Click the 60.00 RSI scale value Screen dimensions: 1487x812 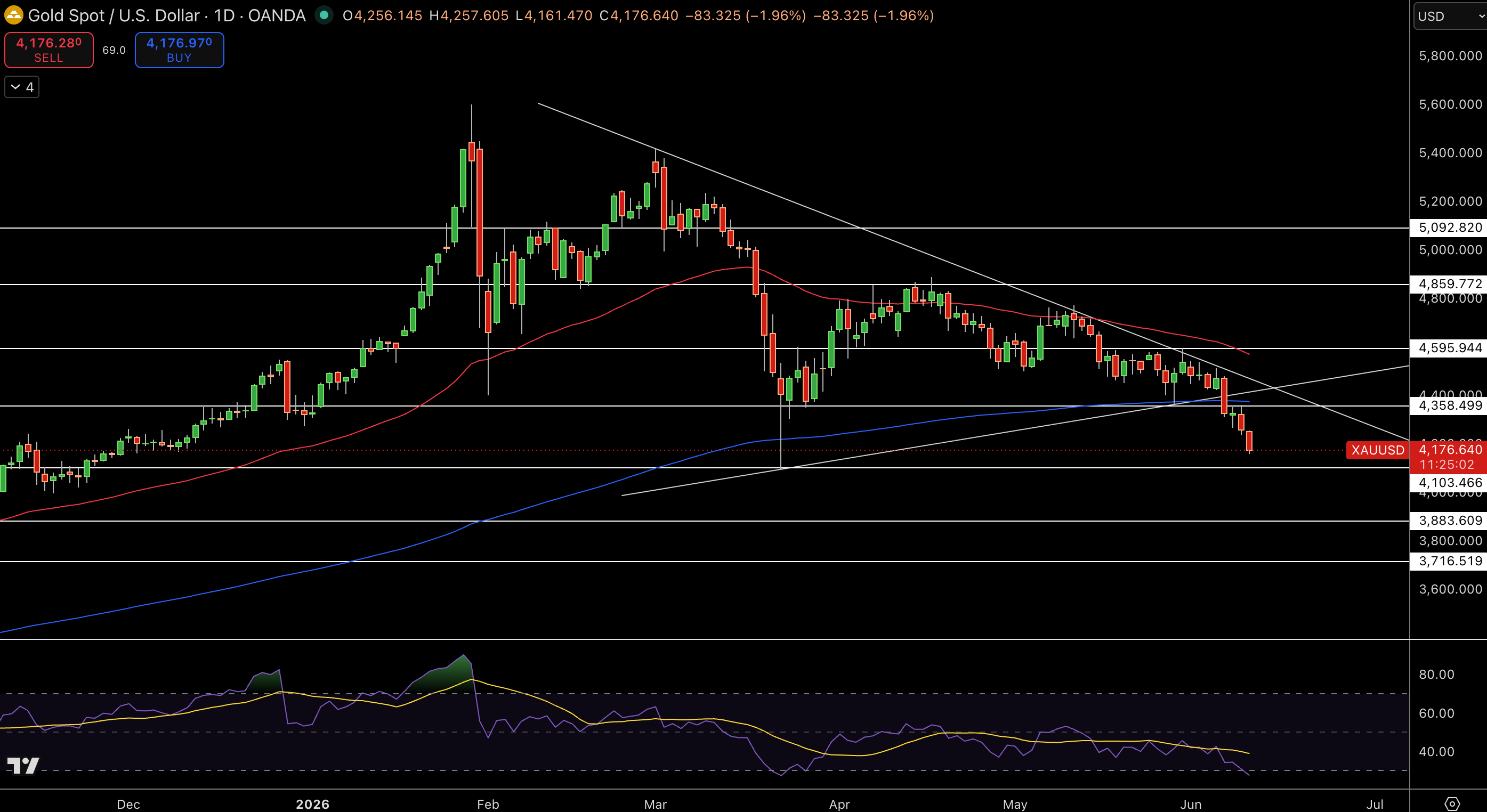(1436, 713)
